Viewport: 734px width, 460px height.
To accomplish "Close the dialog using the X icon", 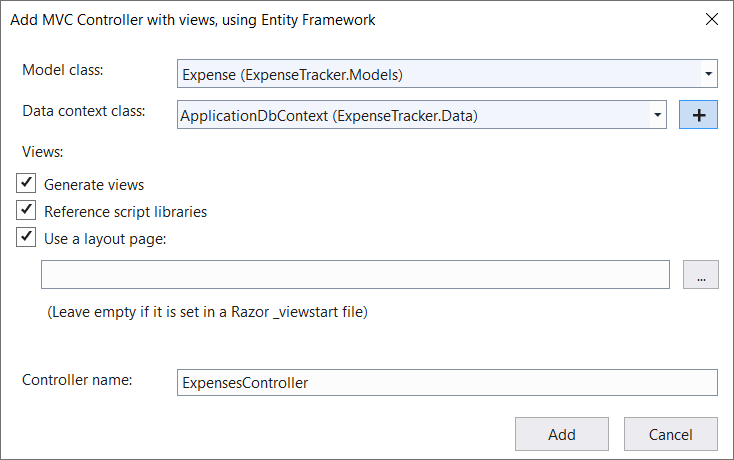I will pos(711,19).
